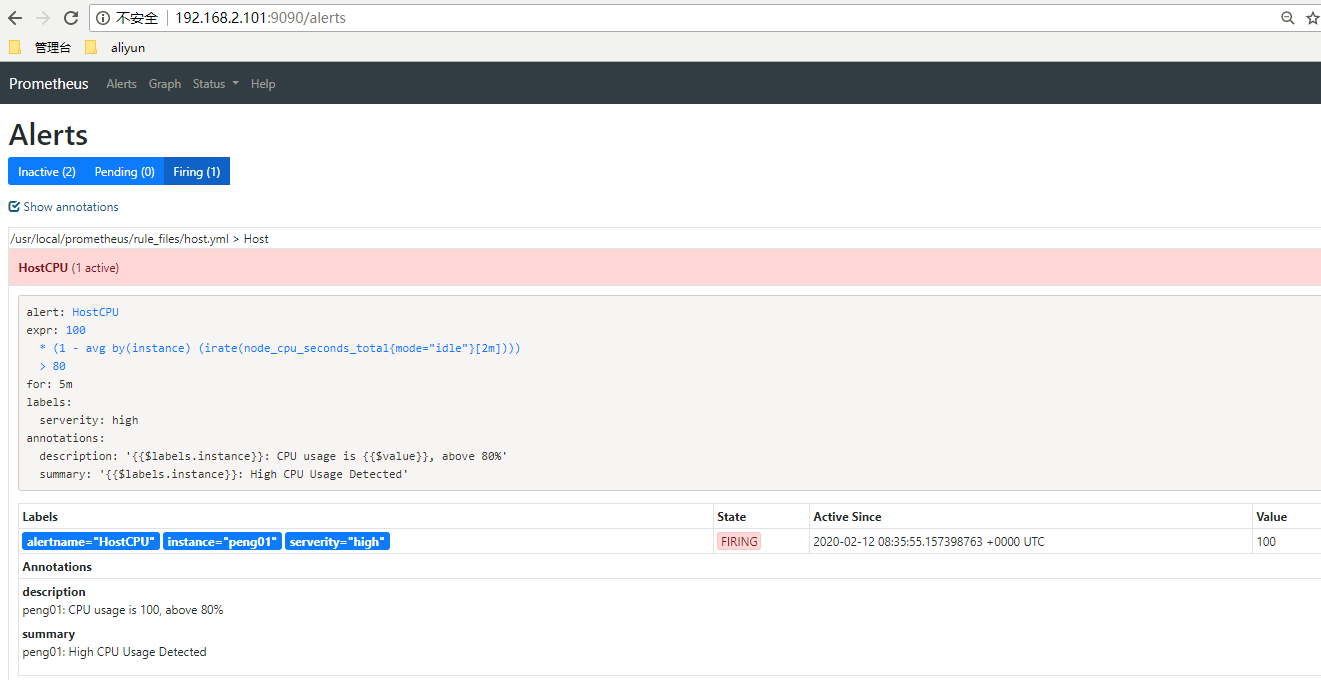The image size is (1321, 680).
Task: Open the aliyun bookmark folder
Action: coord(115,47)
